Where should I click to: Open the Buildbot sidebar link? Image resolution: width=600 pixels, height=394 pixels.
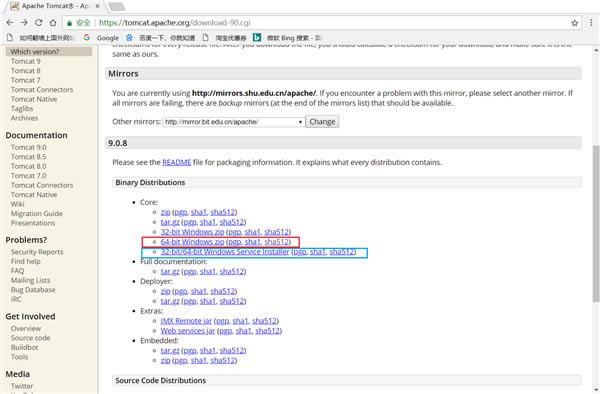(24, 347)
